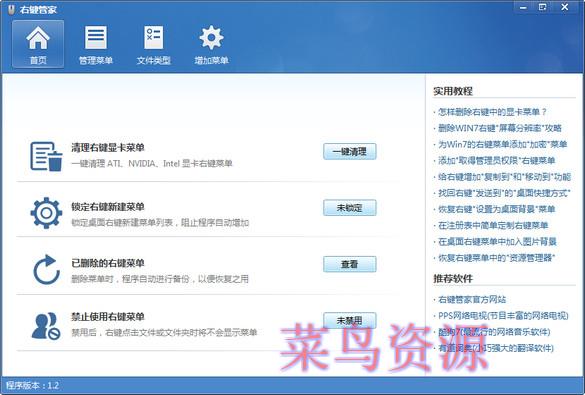
Task: Open tutorial 为Win7的右键菜单添加"加密"菜单
Action: click(x=503, y=144)
